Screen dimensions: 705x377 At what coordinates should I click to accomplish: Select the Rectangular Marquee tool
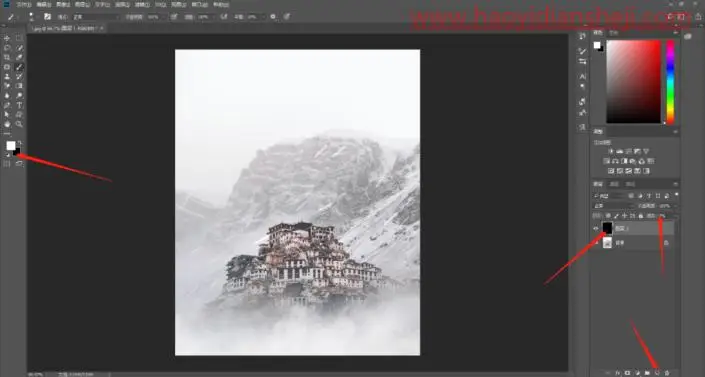tap(19, 38)
